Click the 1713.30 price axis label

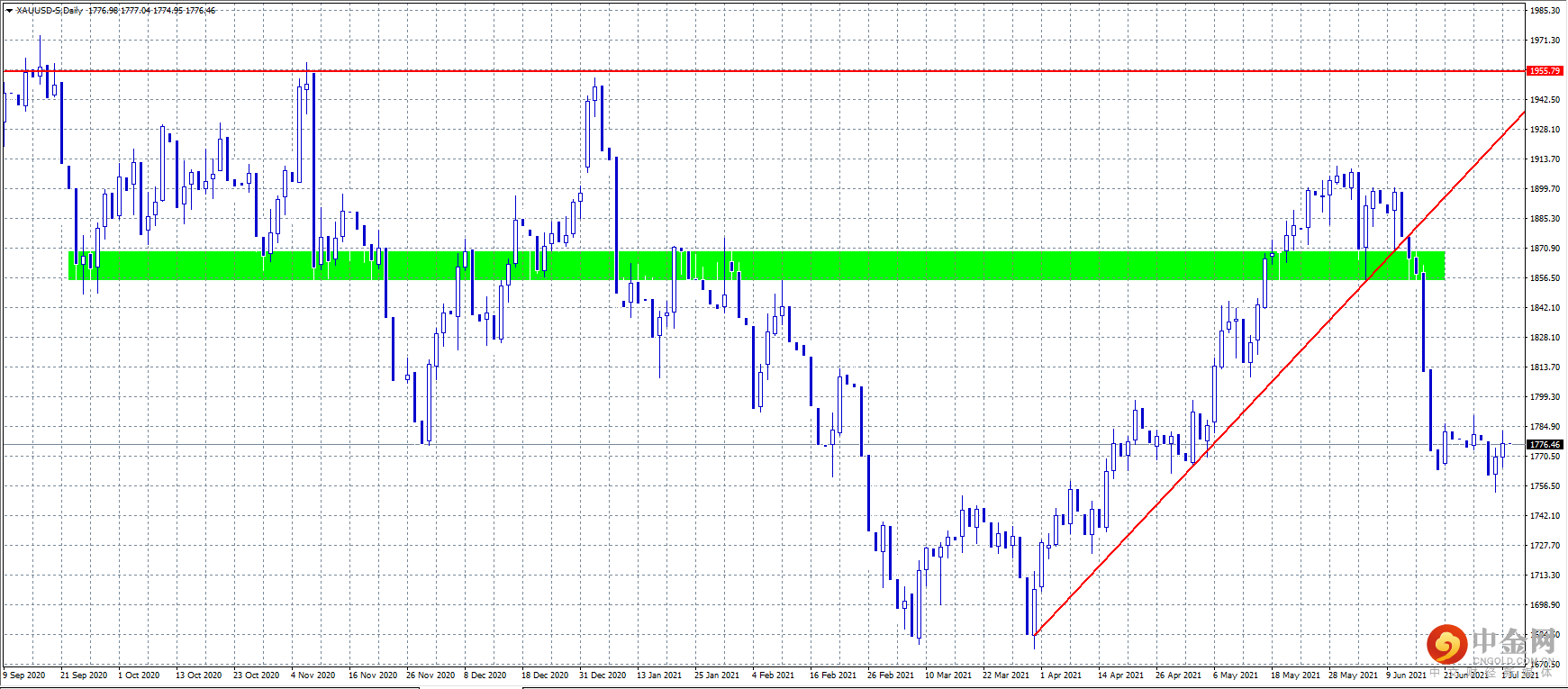1545,576
